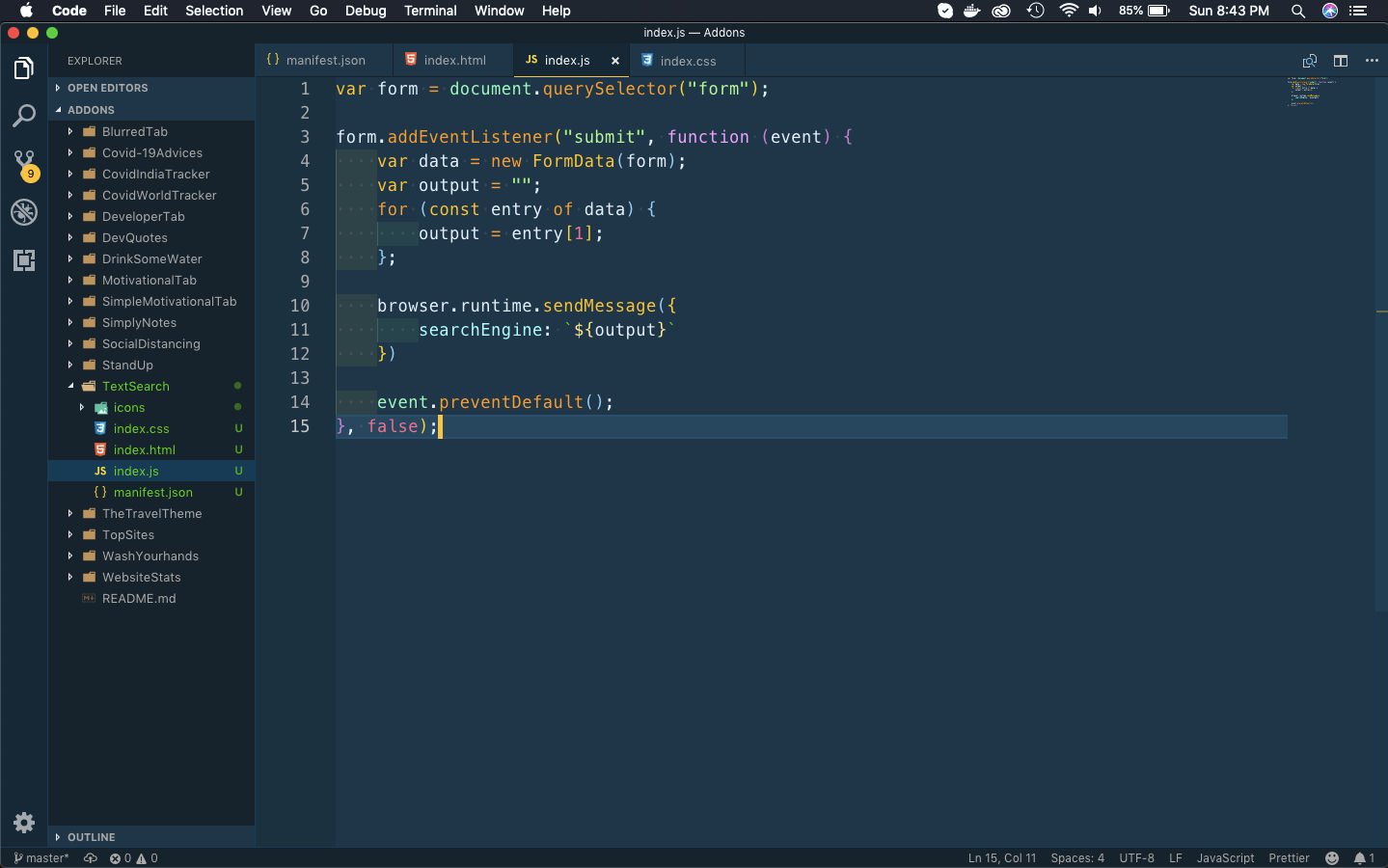Viewport: 1388px width, 868px height.
Task: Expand the CovidWorldTracker folder
Action: 151,195
